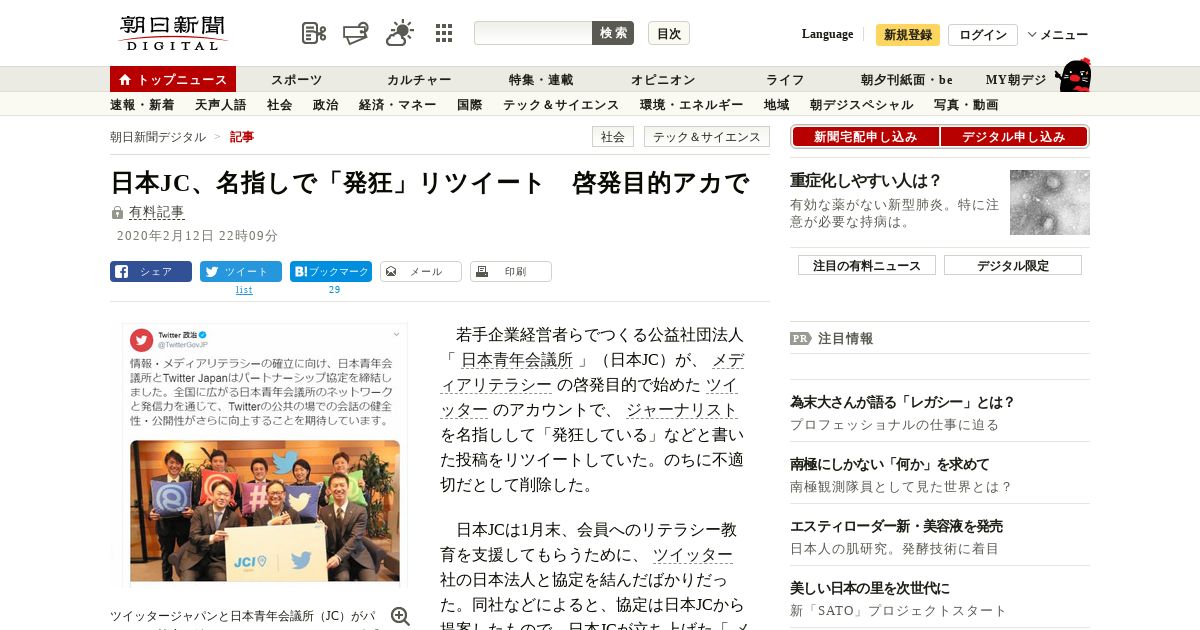
Task: Follow the 日本青年会議所 keyword link
Action: tap(517, 360)
